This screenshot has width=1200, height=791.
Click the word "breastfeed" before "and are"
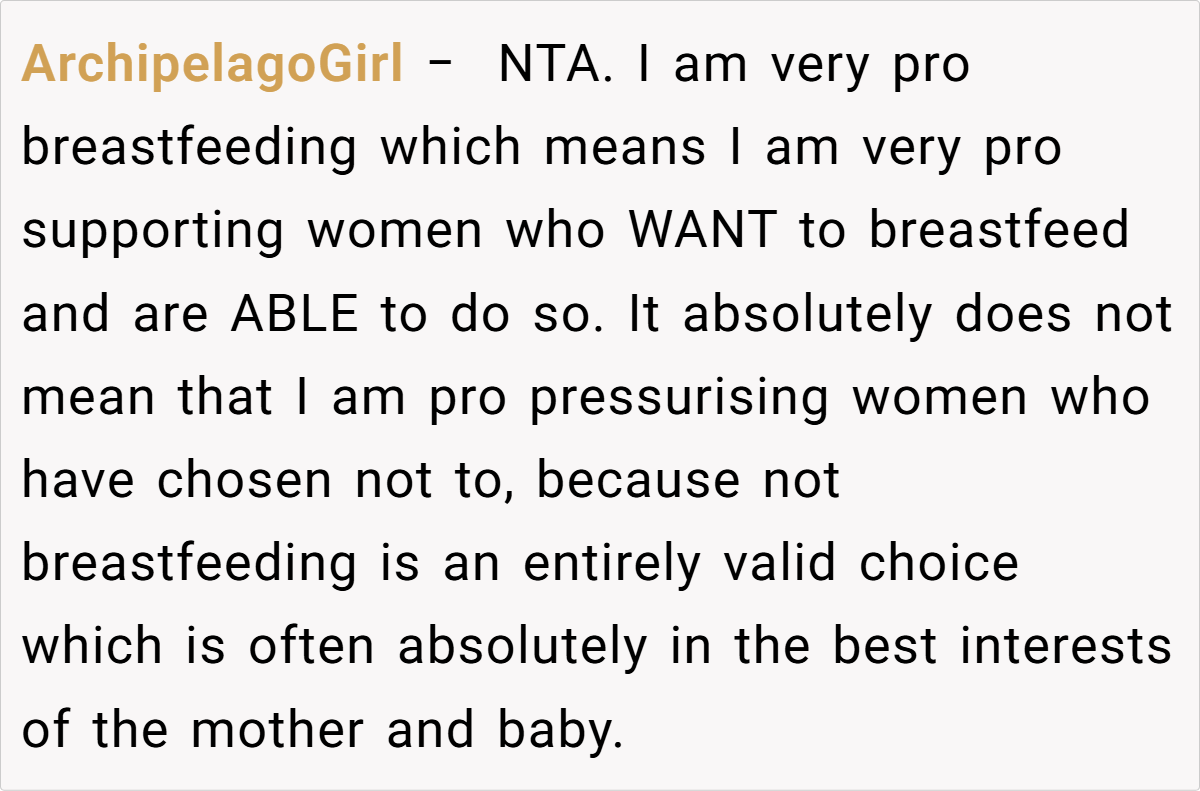click(998, 231)
